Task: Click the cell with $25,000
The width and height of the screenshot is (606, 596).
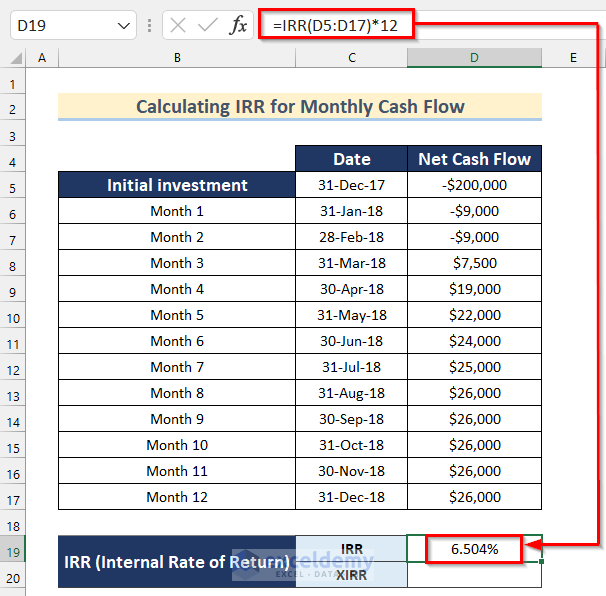Action: point(474,367)
